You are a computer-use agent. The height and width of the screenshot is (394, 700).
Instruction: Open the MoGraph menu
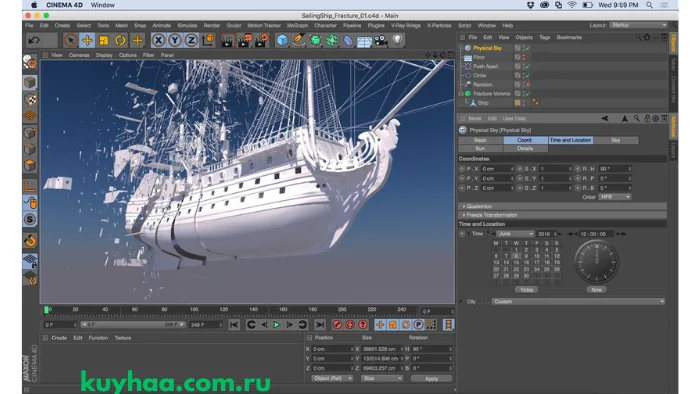(x=297, y=25)
